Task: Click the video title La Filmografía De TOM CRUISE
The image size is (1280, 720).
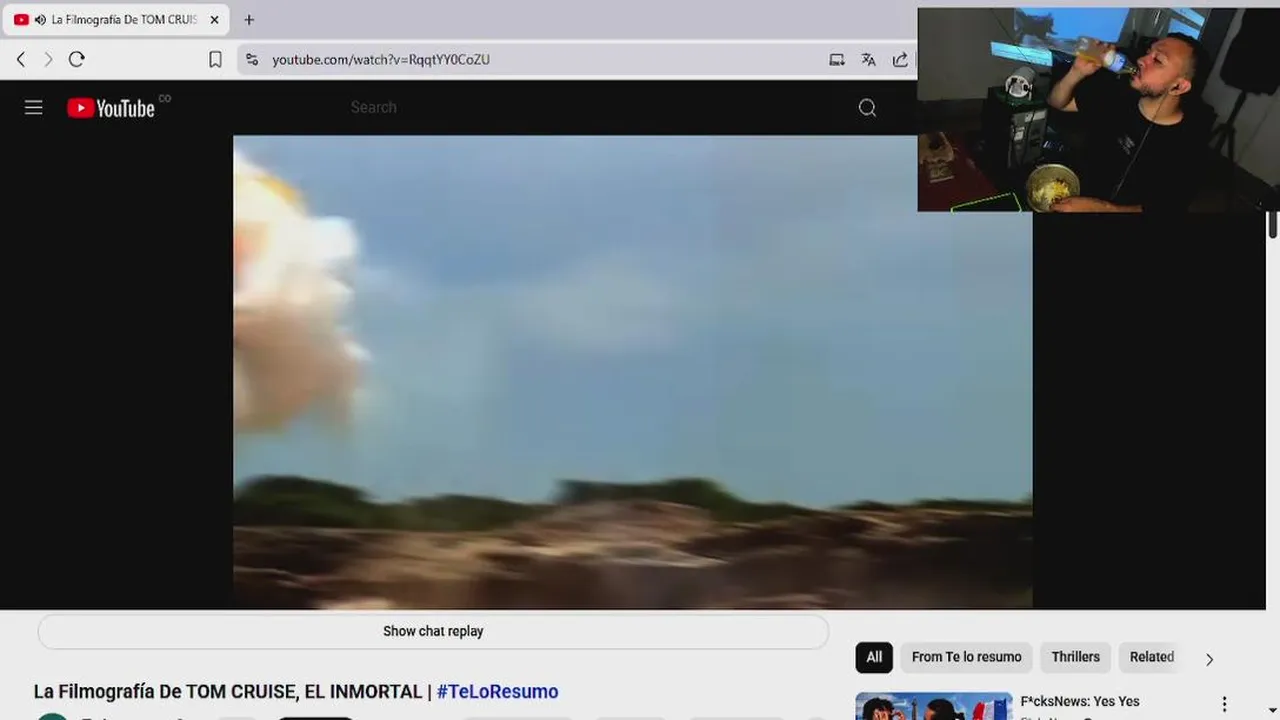Action: pos(228,692)
